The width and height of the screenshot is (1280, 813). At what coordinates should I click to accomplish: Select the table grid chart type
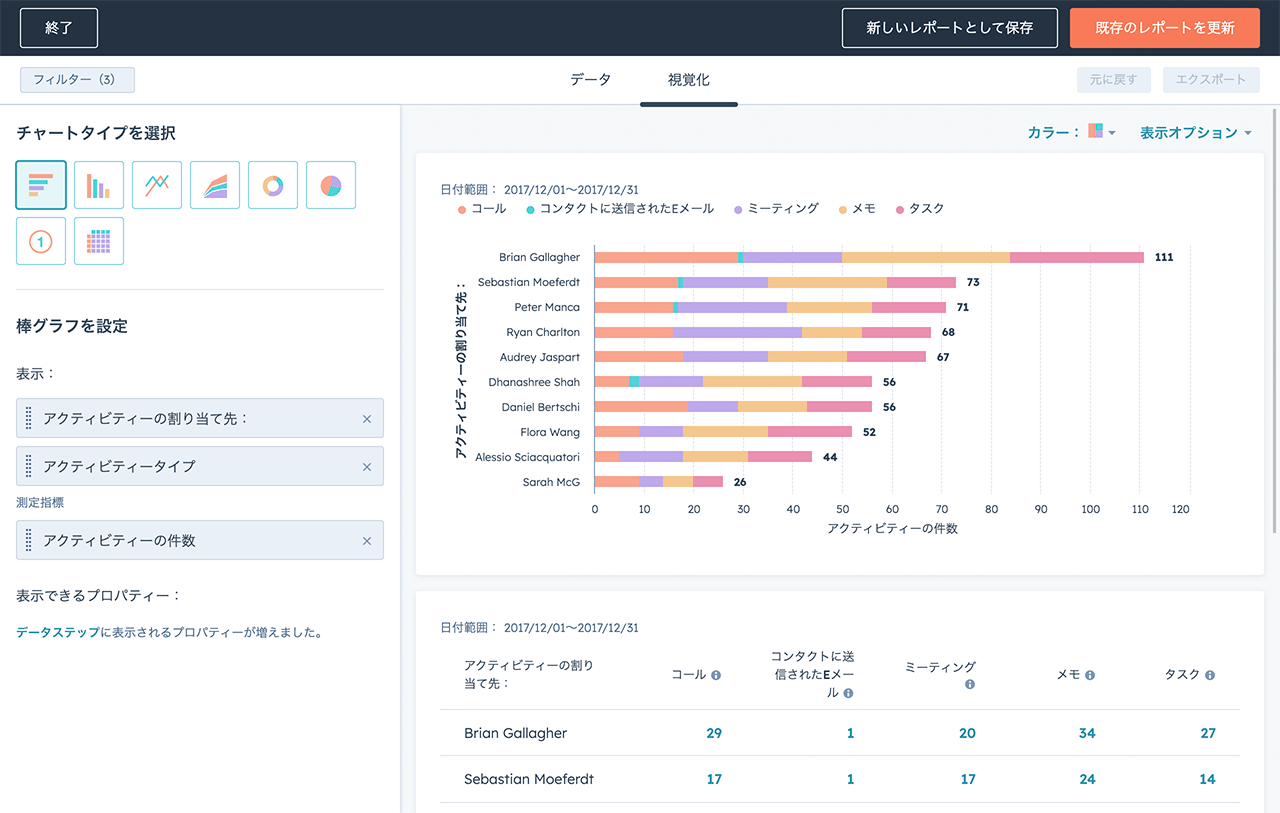tap(99, 241)
